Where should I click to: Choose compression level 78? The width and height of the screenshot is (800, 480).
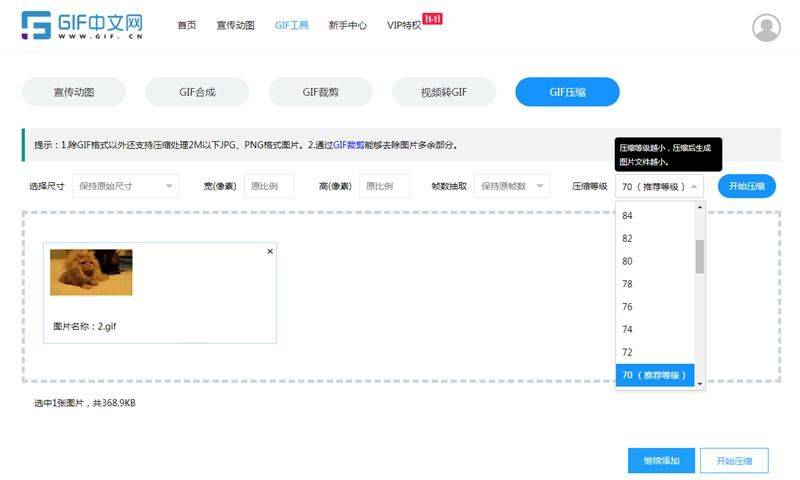click(655, 284)
